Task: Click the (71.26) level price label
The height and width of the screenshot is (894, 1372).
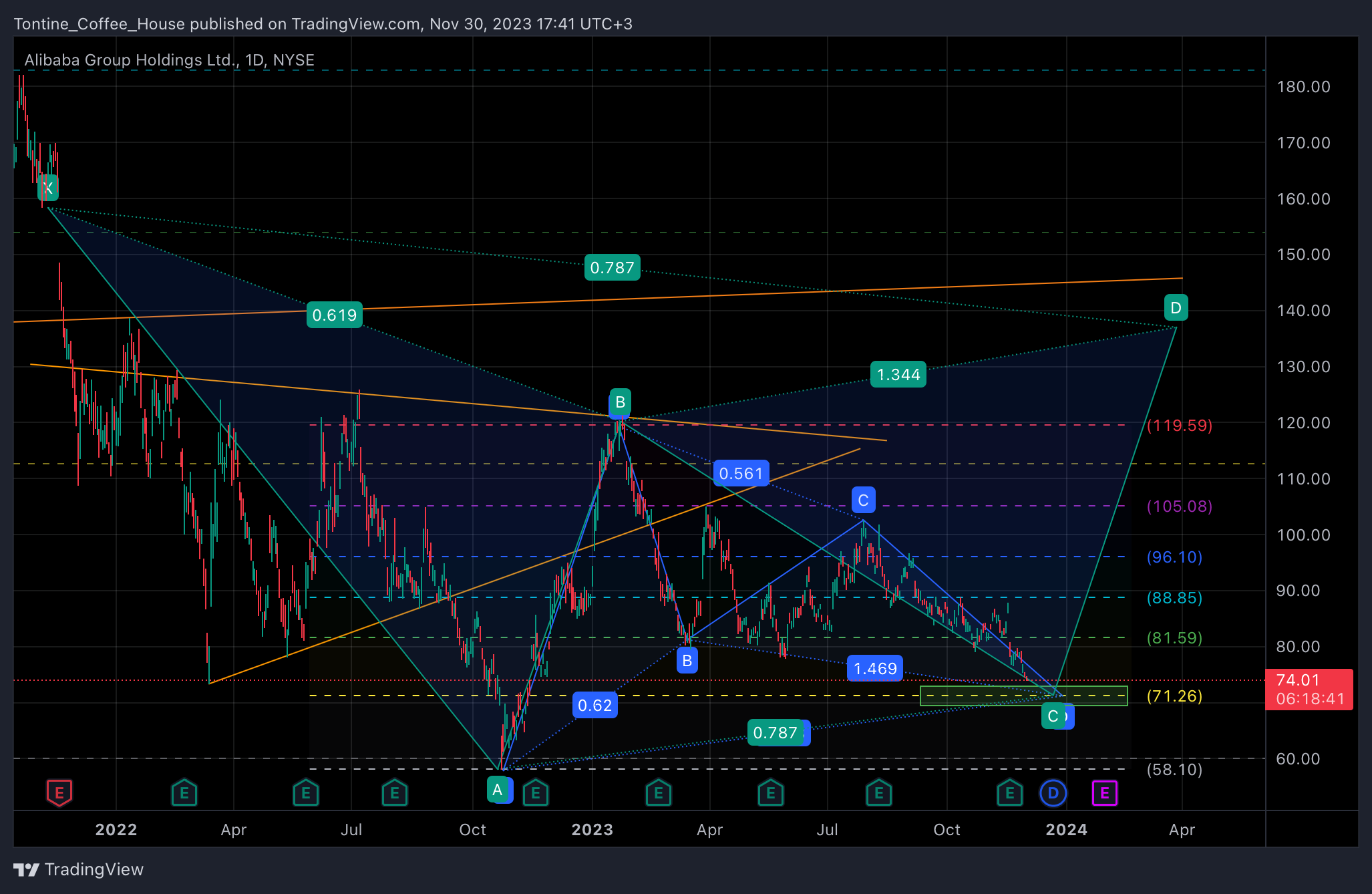Action: pyautogui.click(x=1174, y=696)
